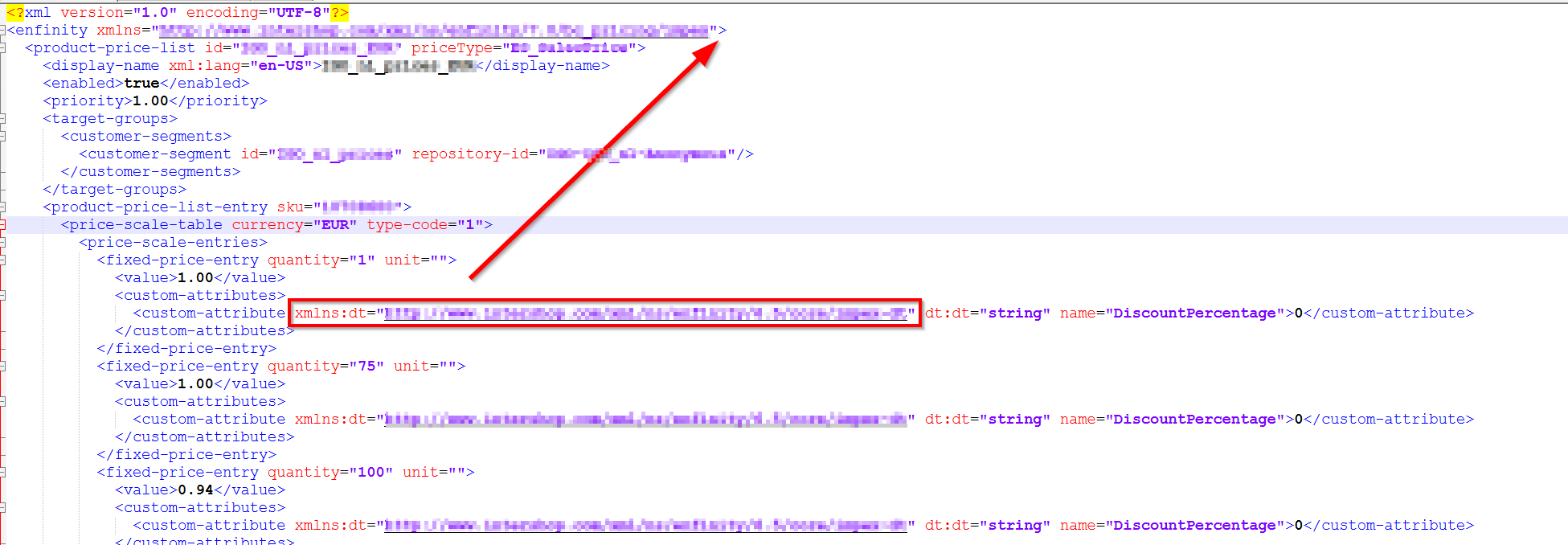The height and width of the screenshot is (545, 1568).
Task: Collapse the price-scale-table fold marker
Action: pos(2,225)
